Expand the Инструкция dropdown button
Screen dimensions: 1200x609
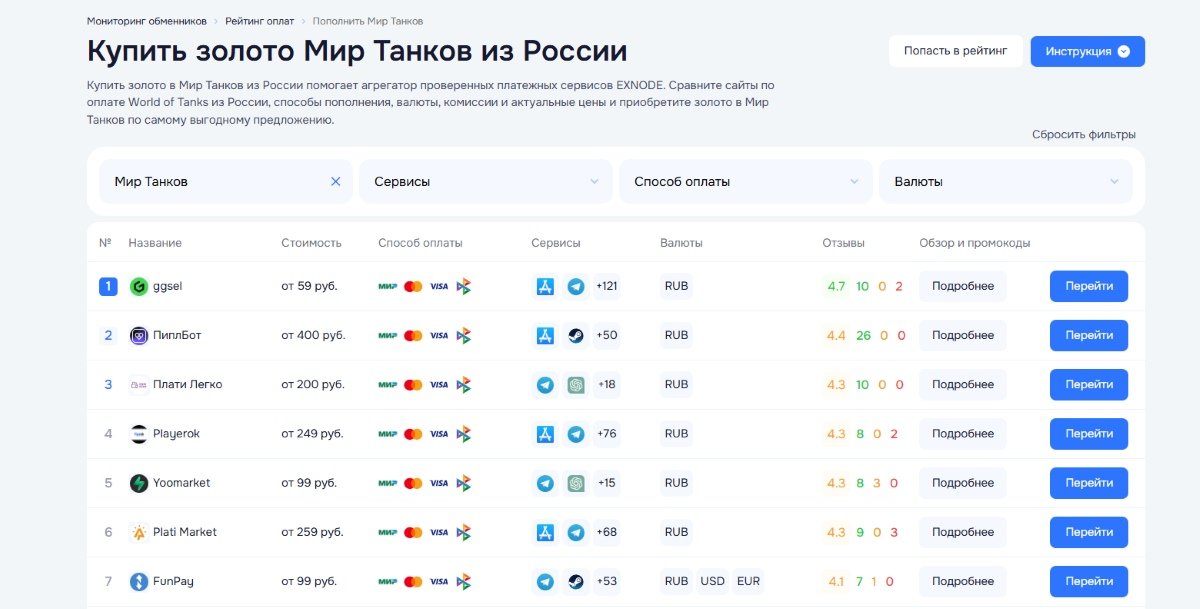coord(1088,51)
